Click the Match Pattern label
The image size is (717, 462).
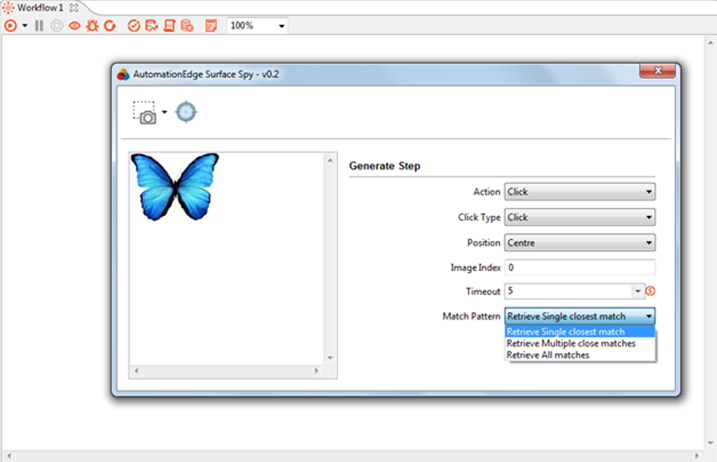tap(471, 316)
